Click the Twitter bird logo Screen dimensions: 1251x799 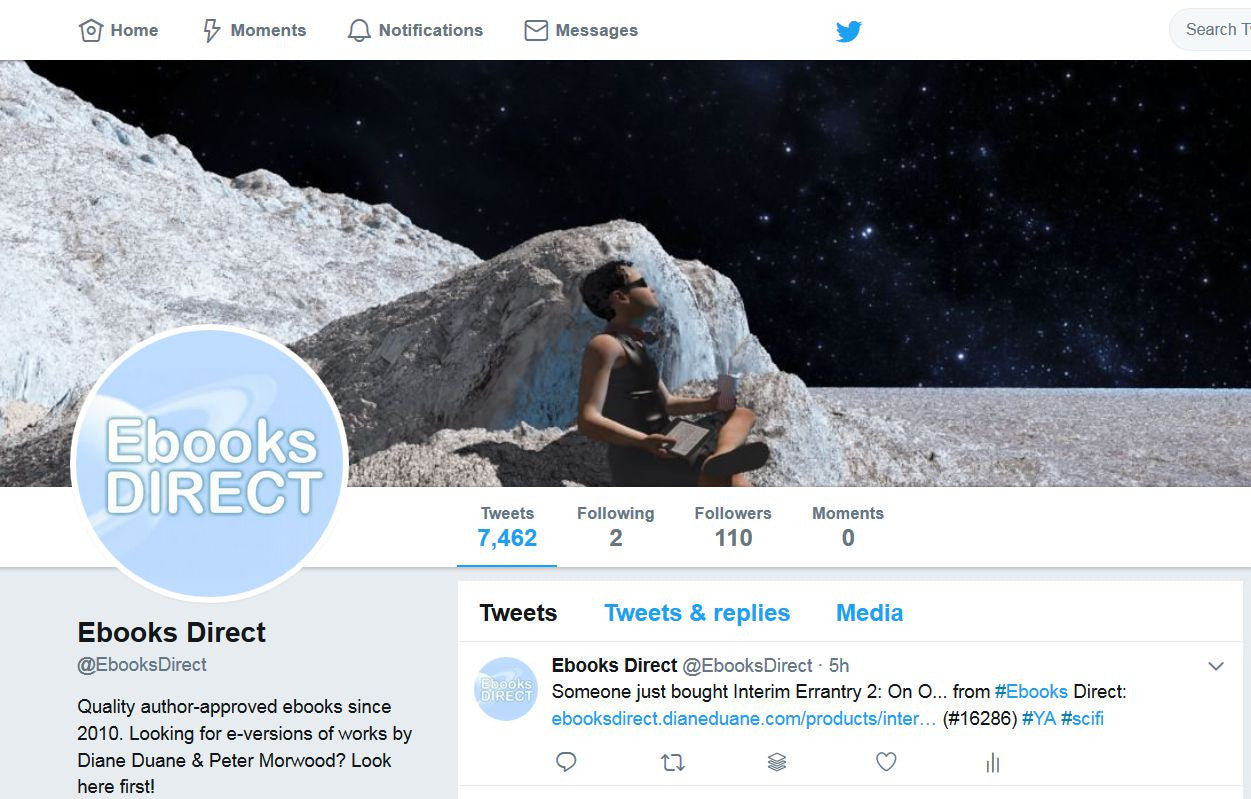[849, 31]
